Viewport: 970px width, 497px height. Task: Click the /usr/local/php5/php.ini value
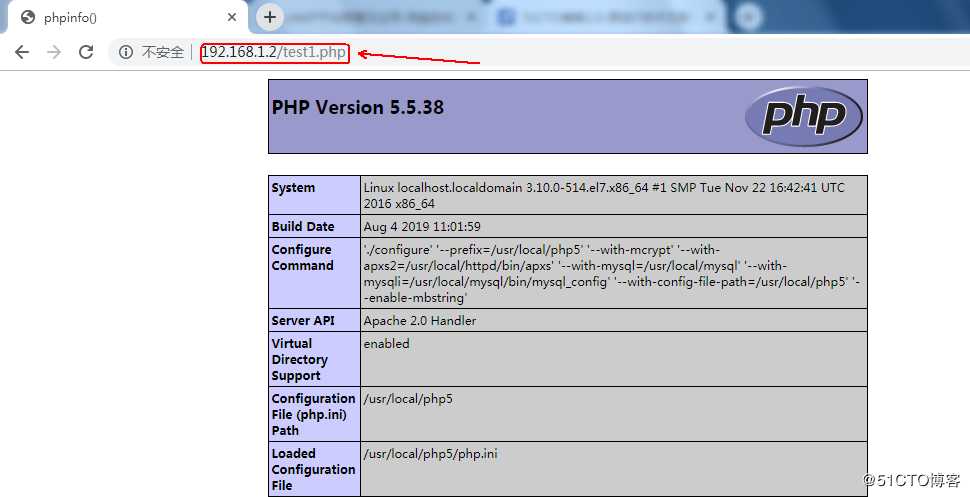(x=431, y=454)
